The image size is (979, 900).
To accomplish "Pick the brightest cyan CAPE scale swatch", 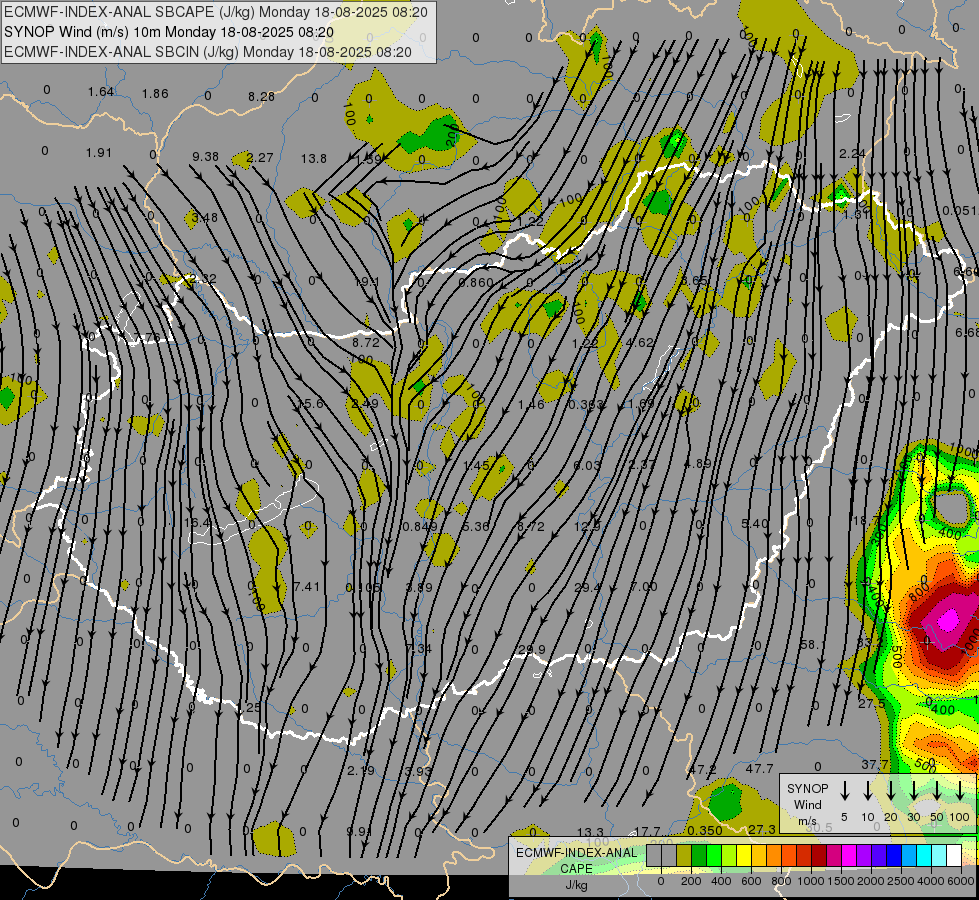I will [x=924, y=855].
